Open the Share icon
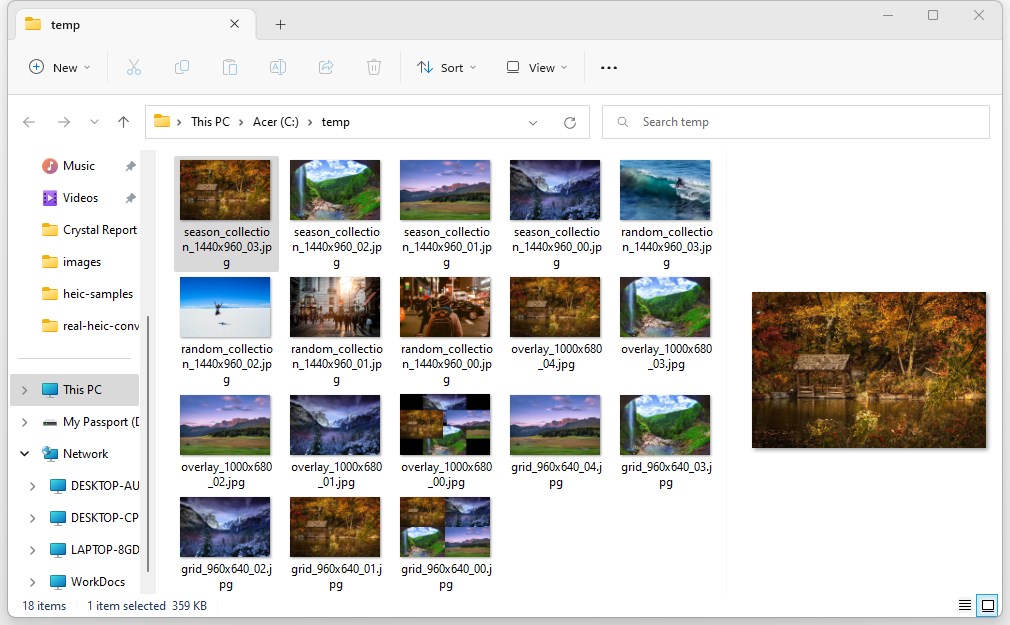 326,67
